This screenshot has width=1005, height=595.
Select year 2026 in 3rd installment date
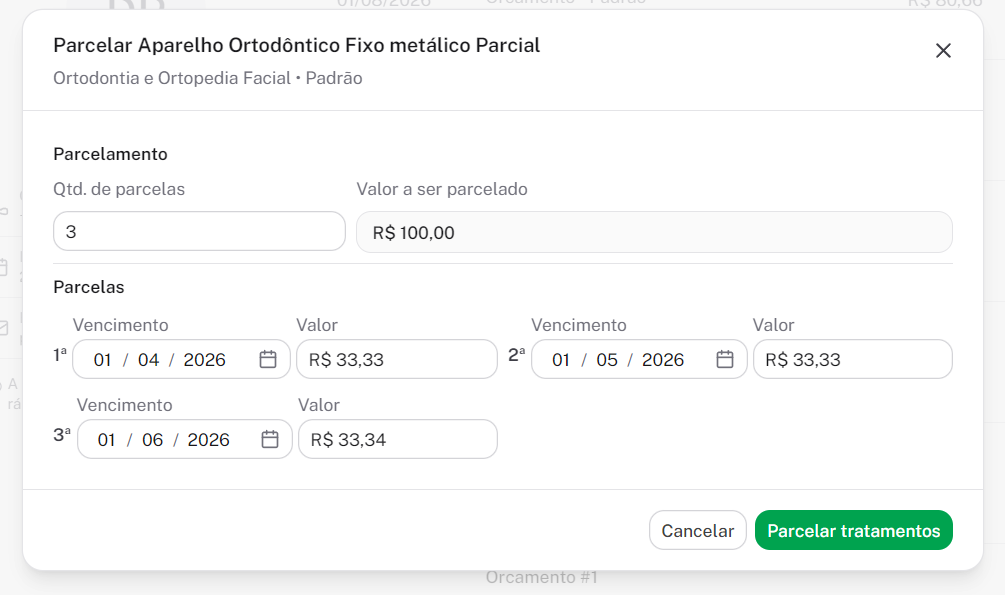209,440
